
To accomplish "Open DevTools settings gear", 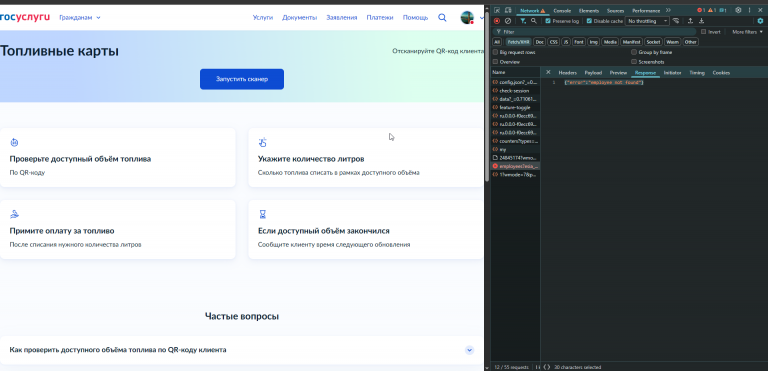I will (x=738, y=10).
